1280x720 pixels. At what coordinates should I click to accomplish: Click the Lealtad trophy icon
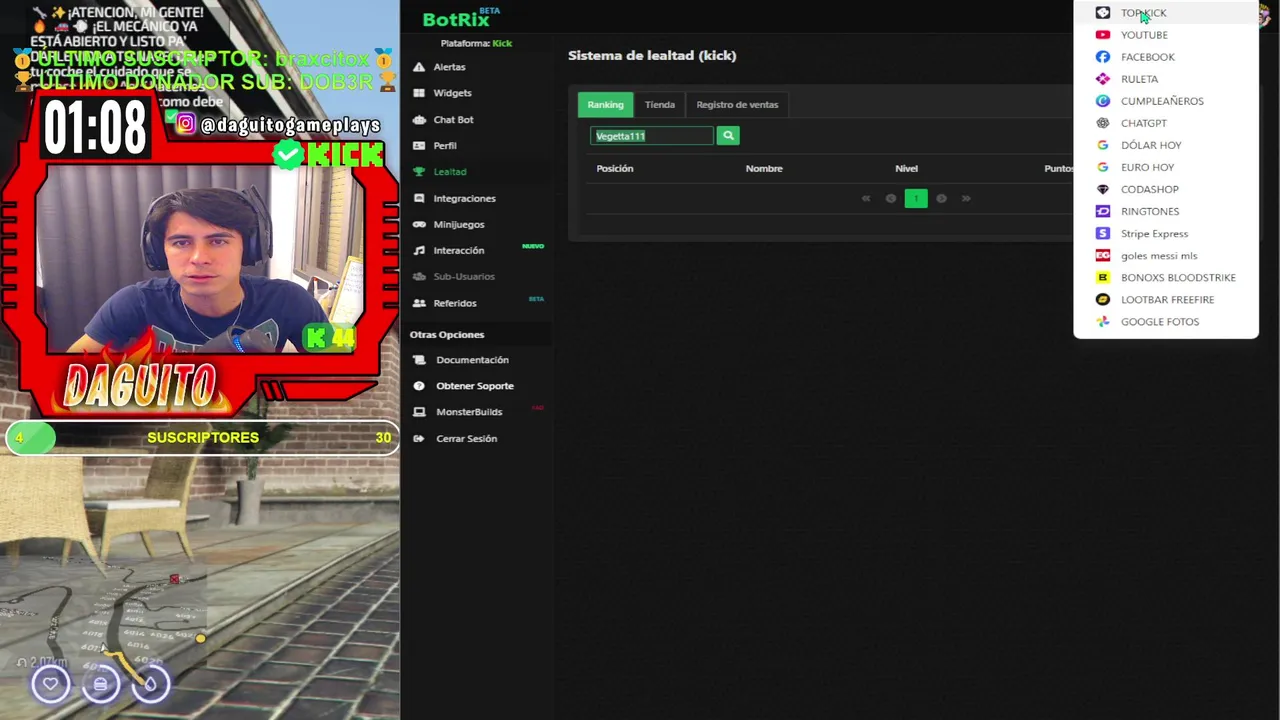pos(419,172)
